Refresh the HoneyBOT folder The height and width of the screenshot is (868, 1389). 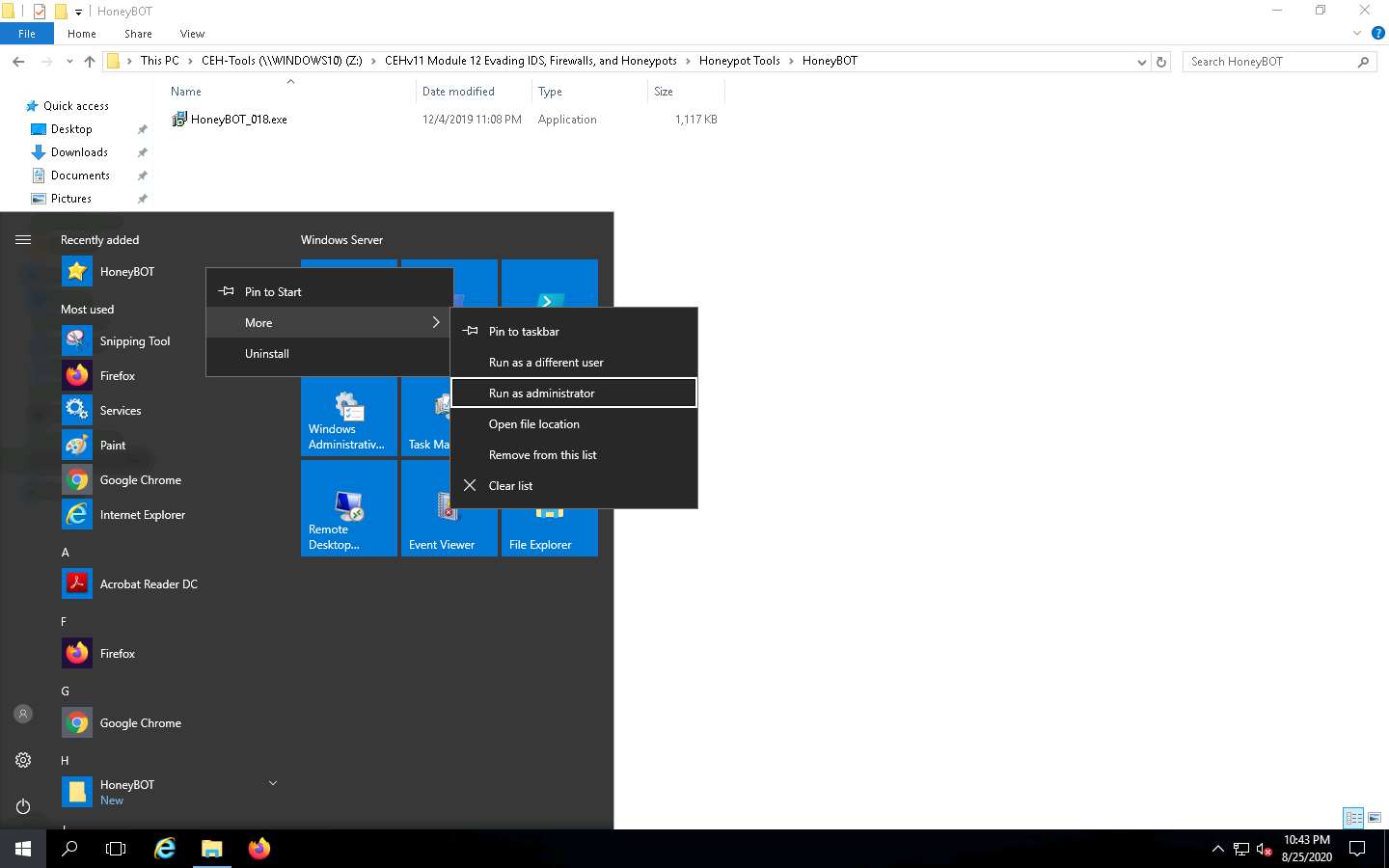[x=1161, y=62]
